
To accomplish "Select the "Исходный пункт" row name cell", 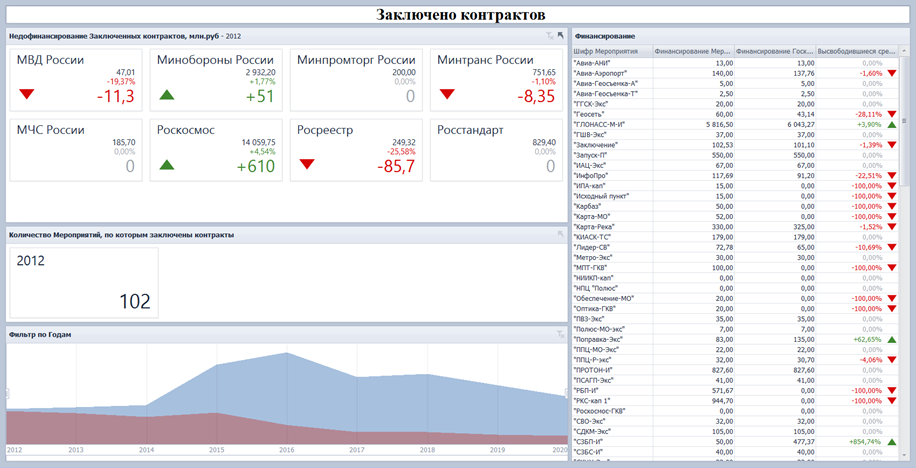I will 612,196.
